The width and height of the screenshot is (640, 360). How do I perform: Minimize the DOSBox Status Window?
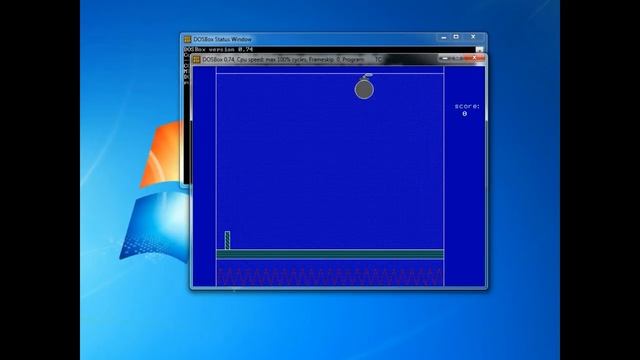tap(444, 37)
